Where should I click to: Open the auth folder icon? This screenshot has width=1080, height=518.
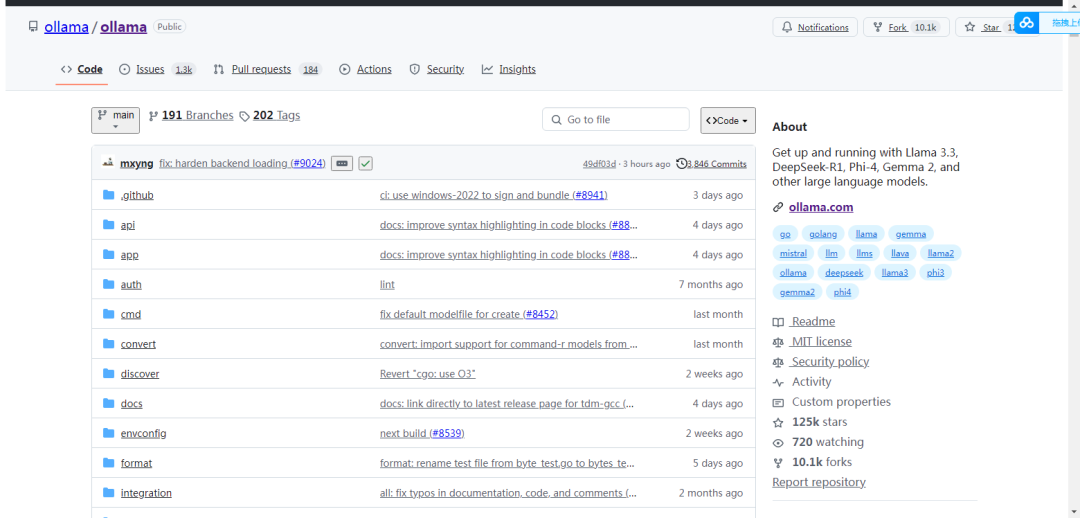pos(108,284)
